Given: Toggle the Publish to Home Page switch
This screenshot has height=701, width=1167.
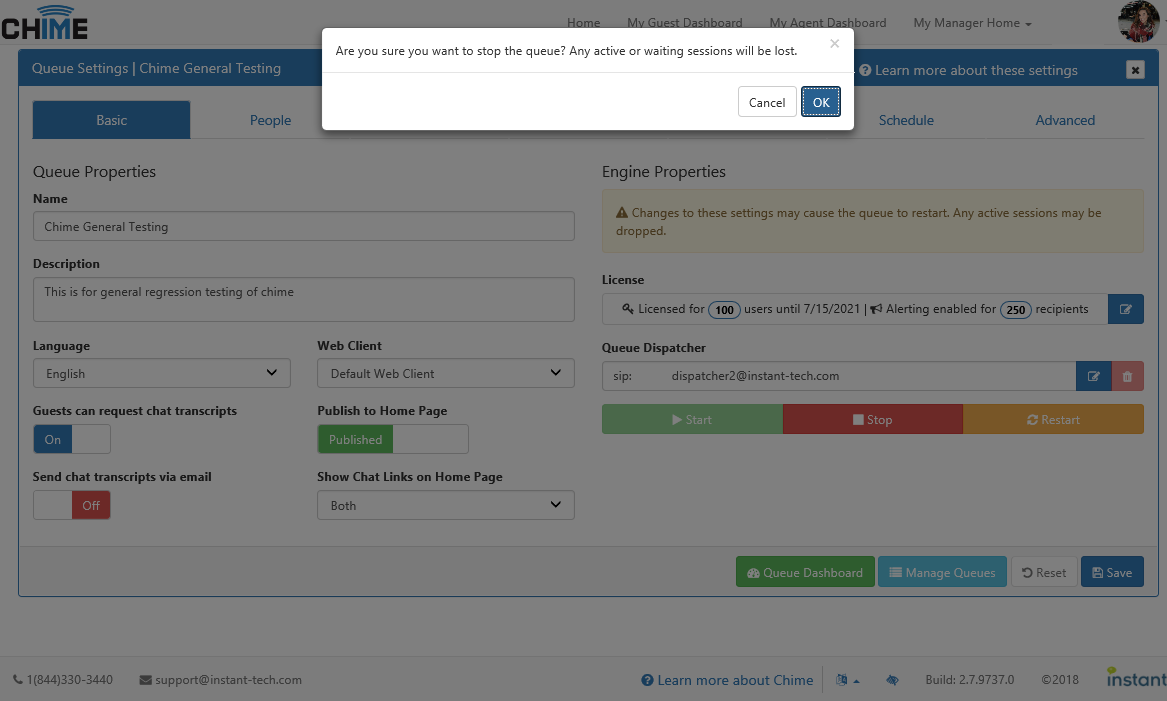Looking at the screenshot, I should click(393, 439).
